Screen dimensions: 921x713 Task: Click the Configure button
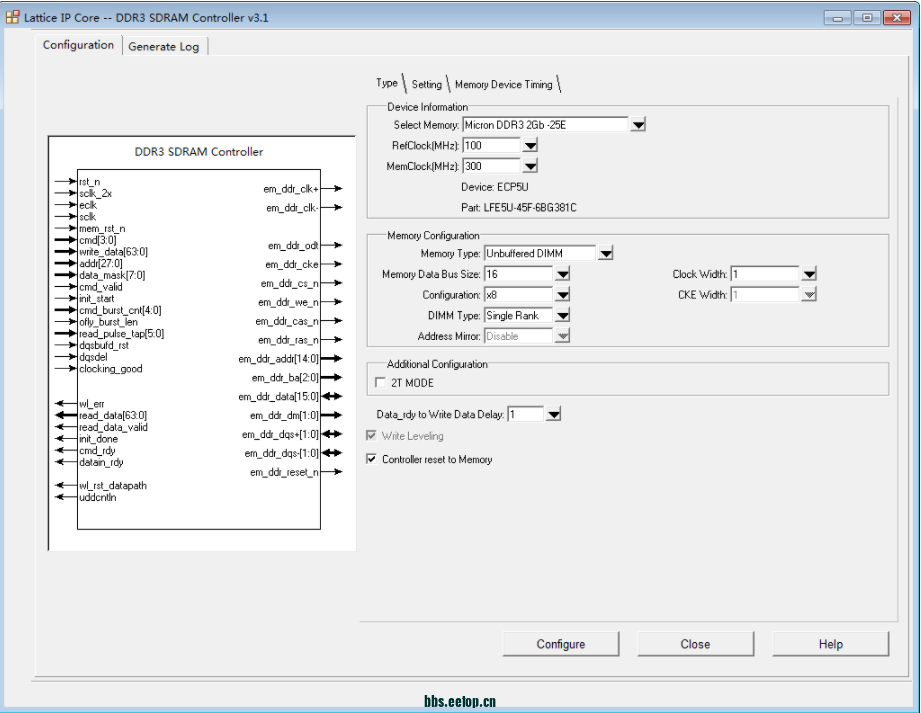(561, 644)
